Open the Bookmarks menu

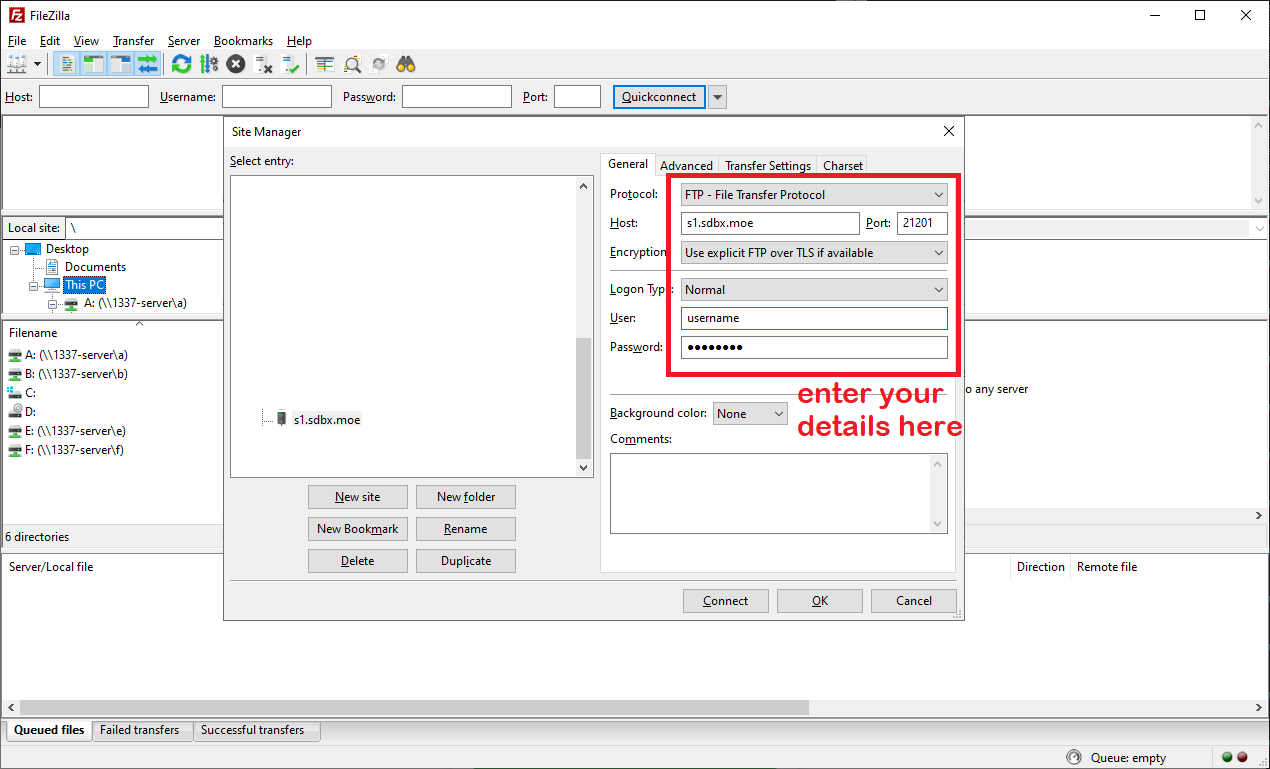click(243, 41)
